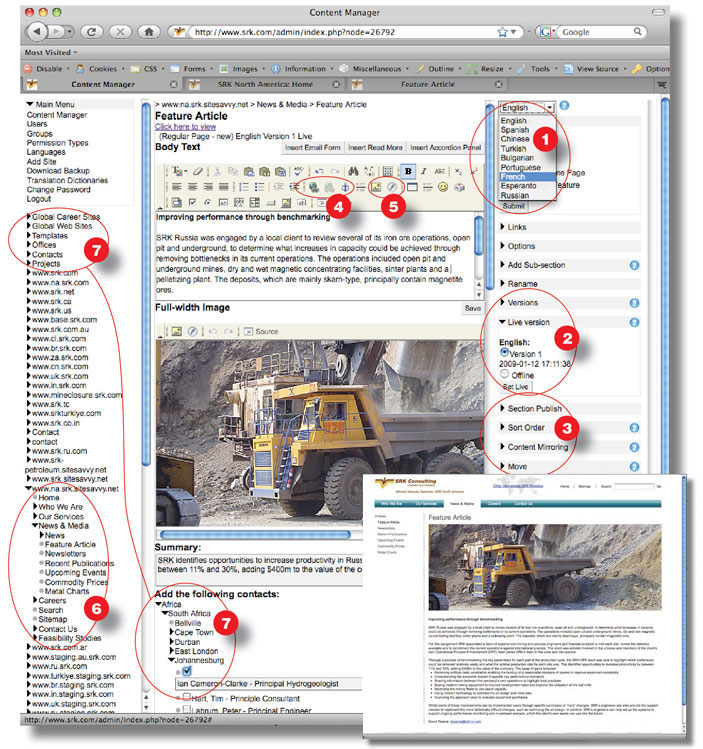Click the Insert Image icon in Body Text toolbar

pos(376,187)
